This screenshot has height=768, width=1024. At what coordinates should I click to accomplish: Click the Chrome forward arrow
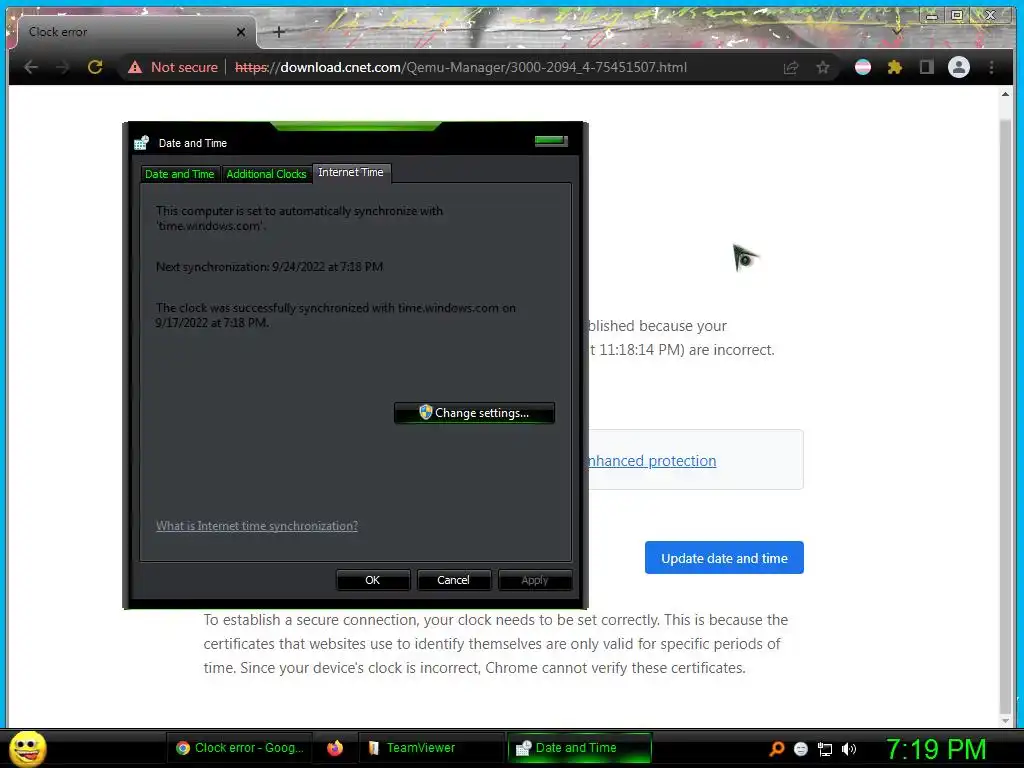click(63, 67)
